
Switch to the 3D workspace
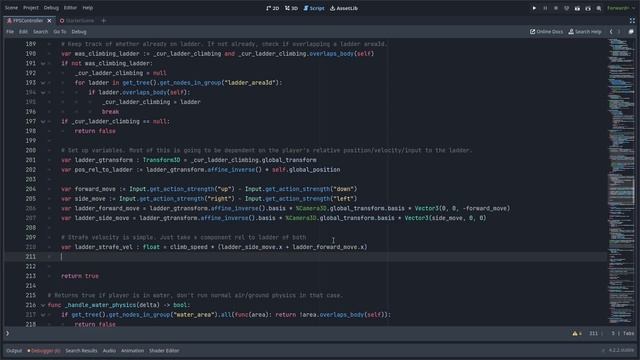pos(291,8)
